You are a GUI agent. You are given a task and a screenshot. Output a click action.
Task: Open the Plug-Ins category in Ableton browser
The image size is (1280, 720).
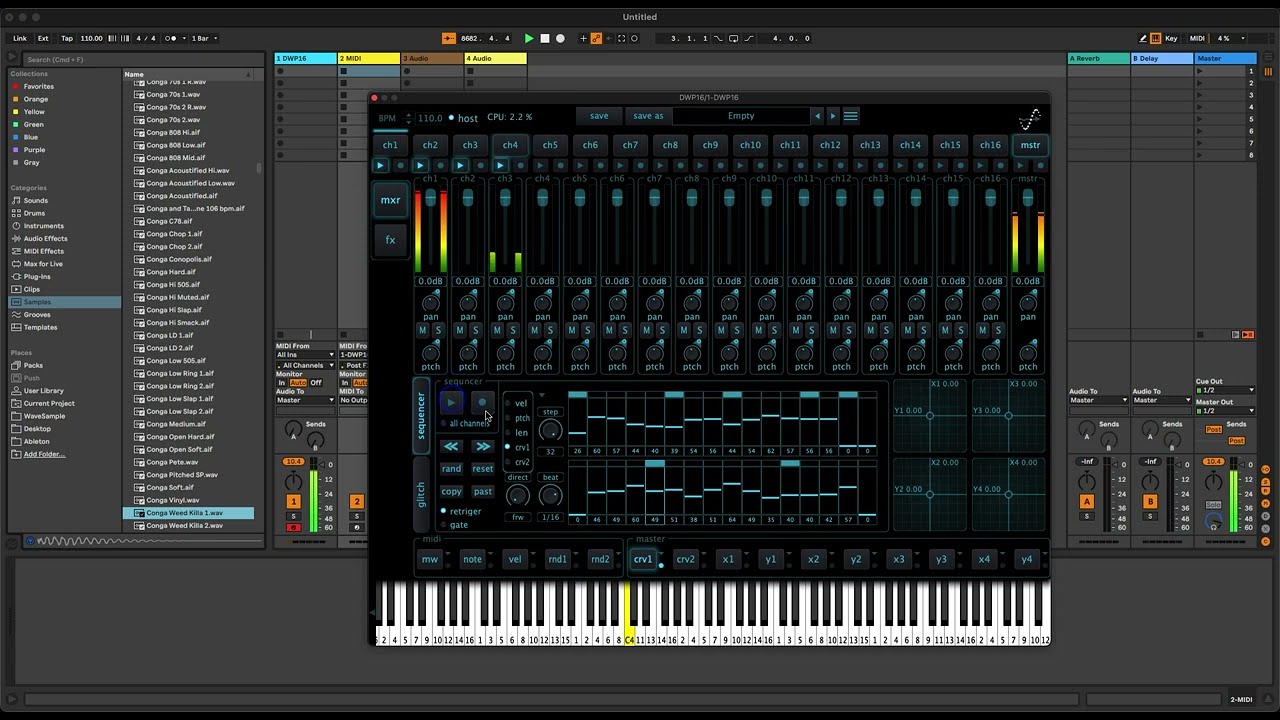pyautogui.click(x=37, y=277)
